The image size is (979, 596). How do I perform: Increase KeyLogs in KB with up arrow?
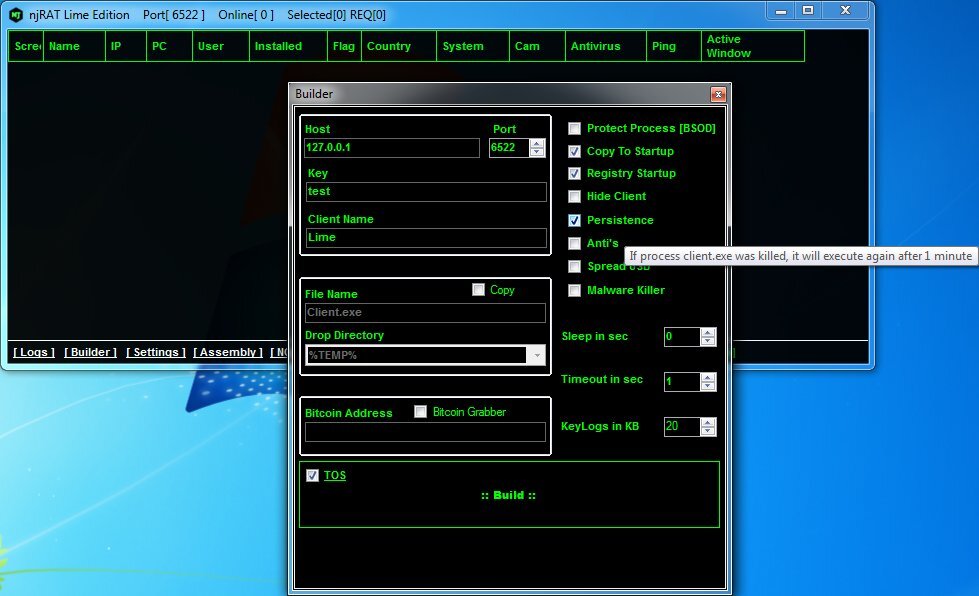[708, 423]
